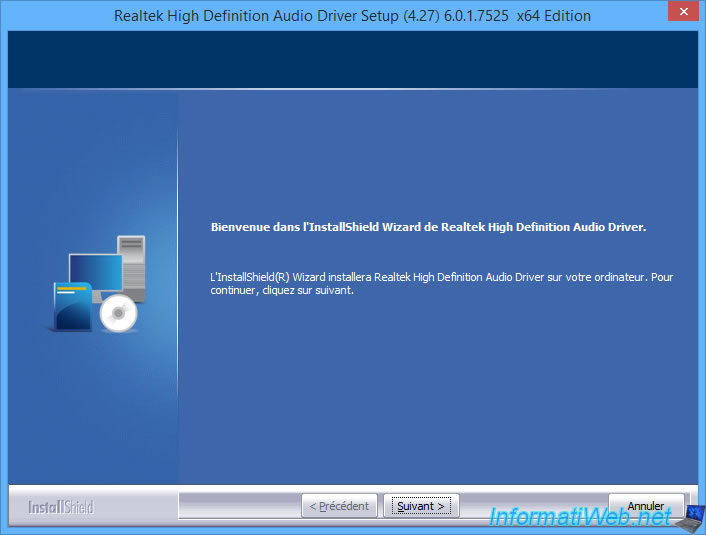Click the computer and disc installer graphic

pos(96,284)
